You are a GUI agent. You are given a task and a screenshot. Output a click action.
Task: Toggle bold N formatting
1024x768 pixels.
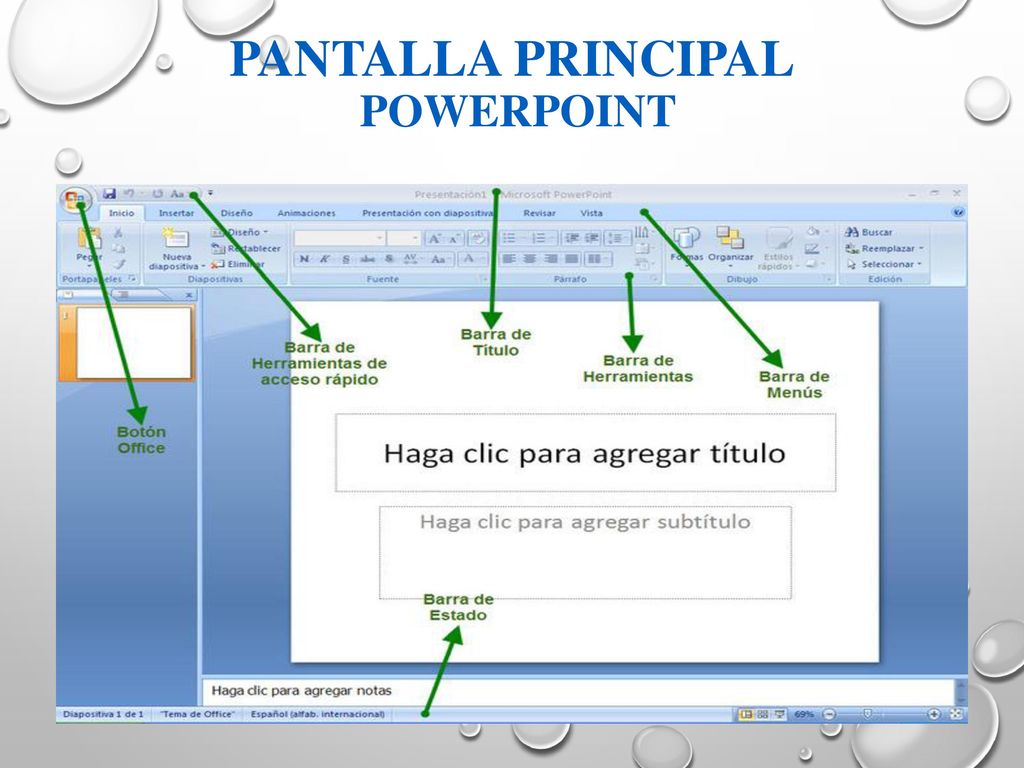[x=304, y=259]
